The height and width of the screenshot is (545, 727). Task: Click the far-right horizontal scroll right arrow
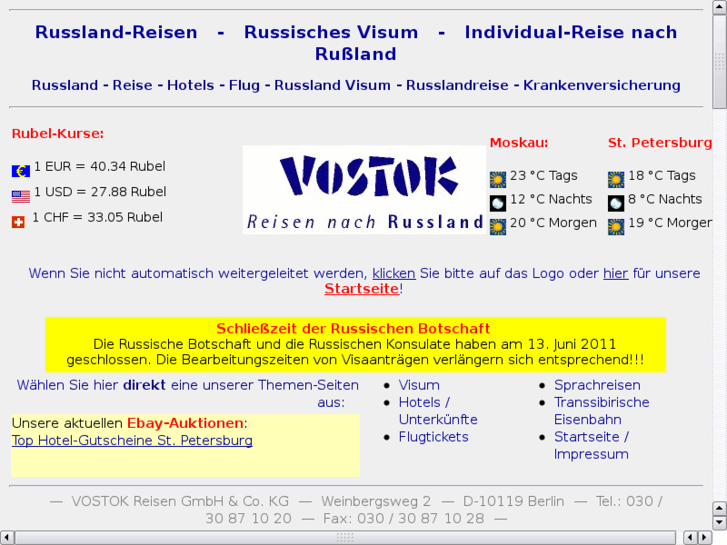pos(705,538)
